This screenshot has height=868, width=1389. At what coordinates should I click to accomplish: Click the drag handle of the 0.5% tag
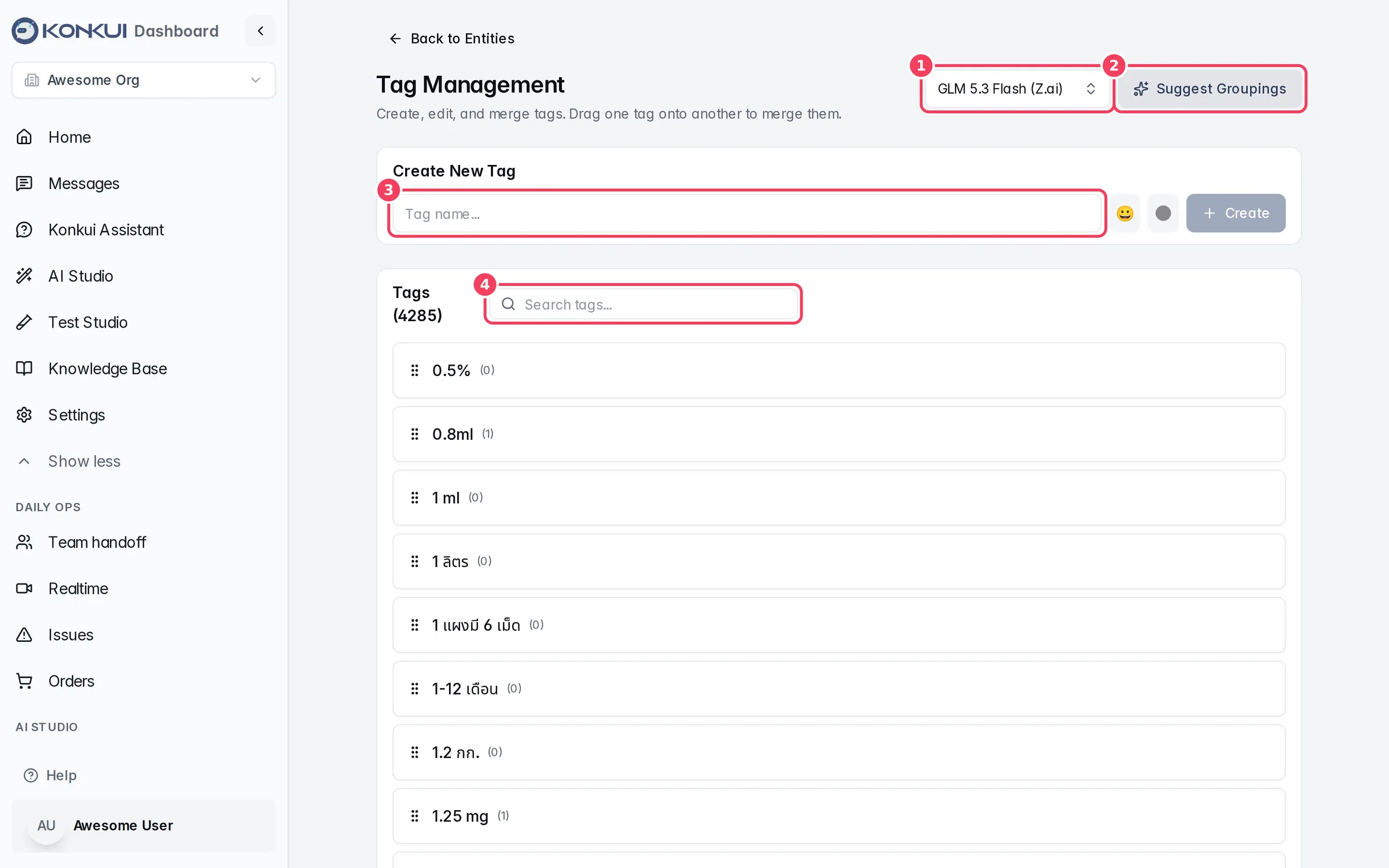[x=414, y=370]
